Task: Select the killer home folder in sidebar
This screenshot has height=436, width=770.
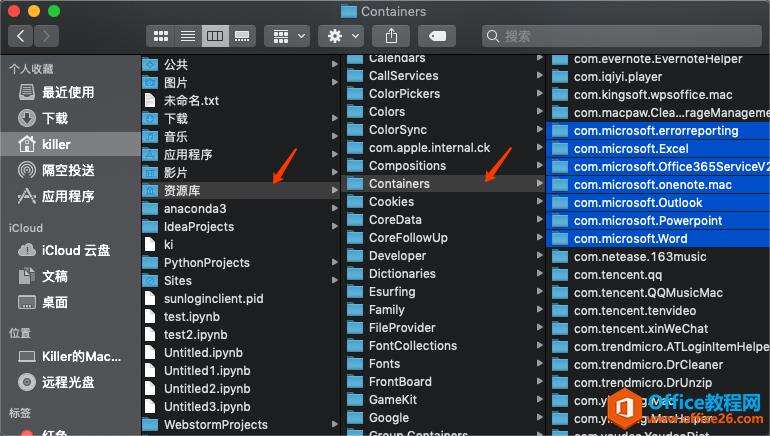Action: (x=70, y=144)
